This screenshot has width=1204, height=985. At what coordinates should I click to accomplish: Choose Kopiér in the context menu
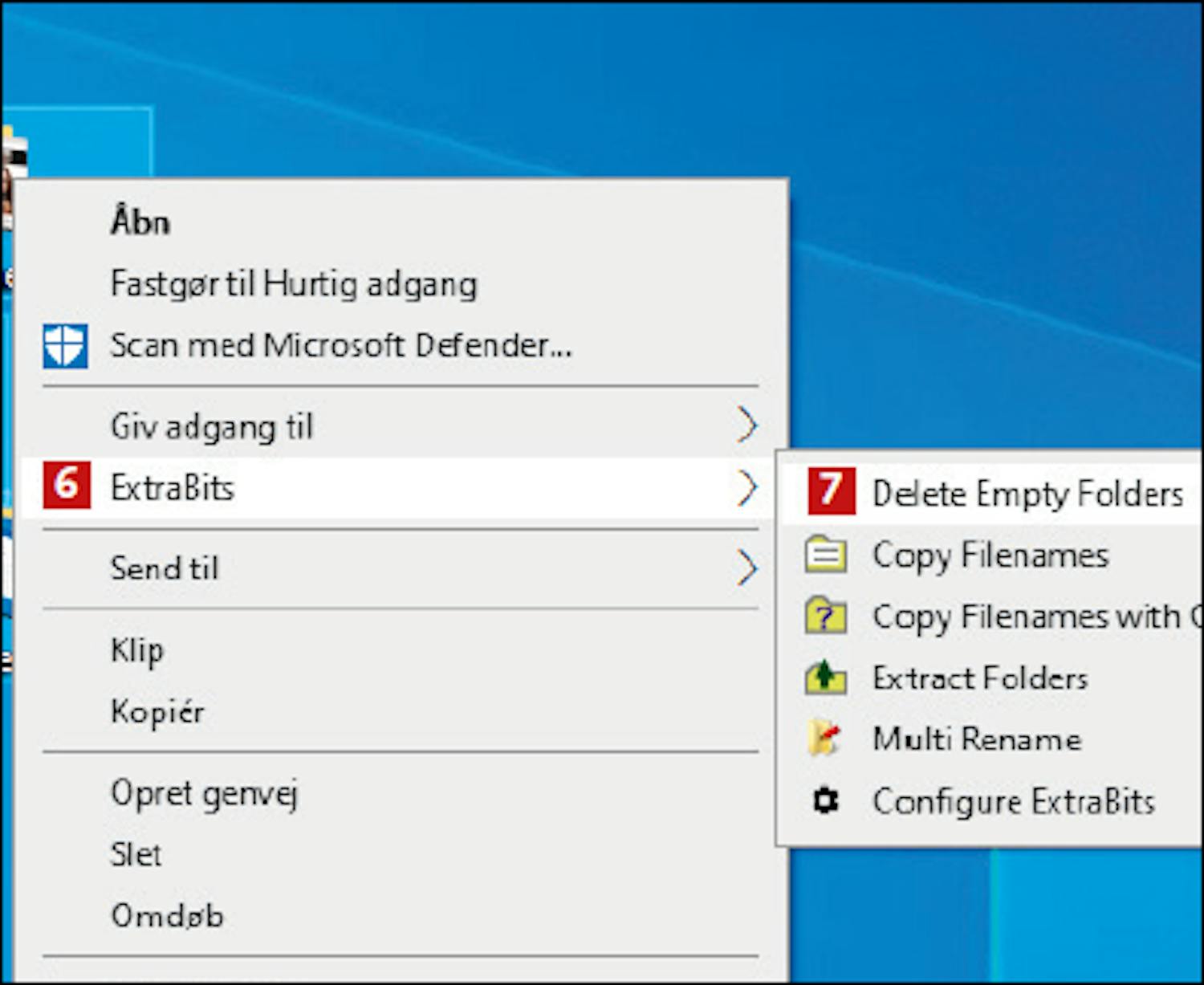[x=157, y=711]
